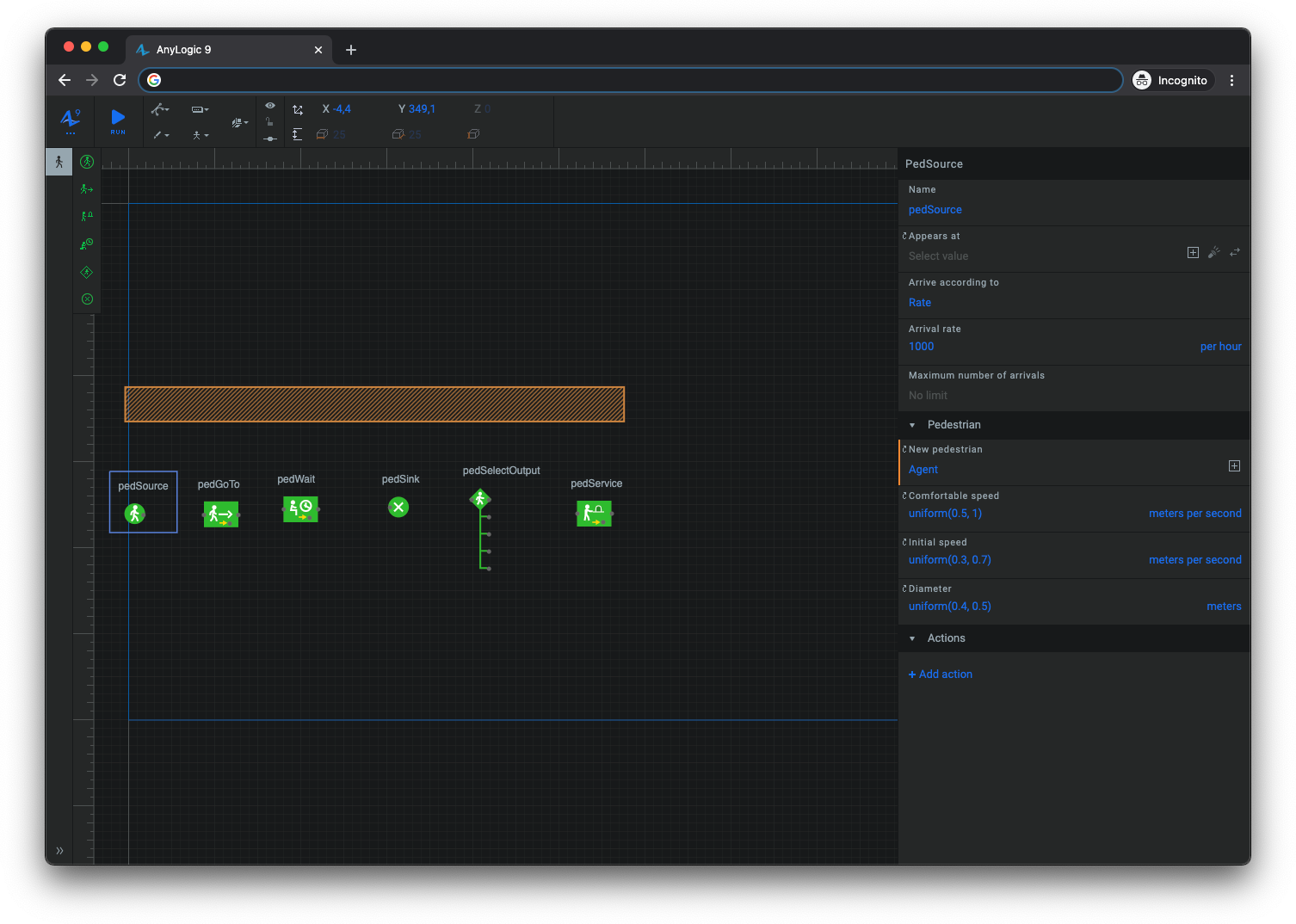Toggle Diameter static/dynamic switch
The width and height of the screenshot is (1296, 924).
pyautogui.click(x=904, y=588)
